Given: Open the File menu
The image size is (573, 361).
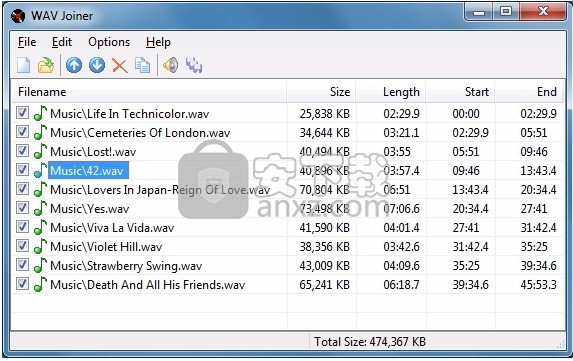Looking at the screenshot, I should pyautogui.click(x=27, y=42).
